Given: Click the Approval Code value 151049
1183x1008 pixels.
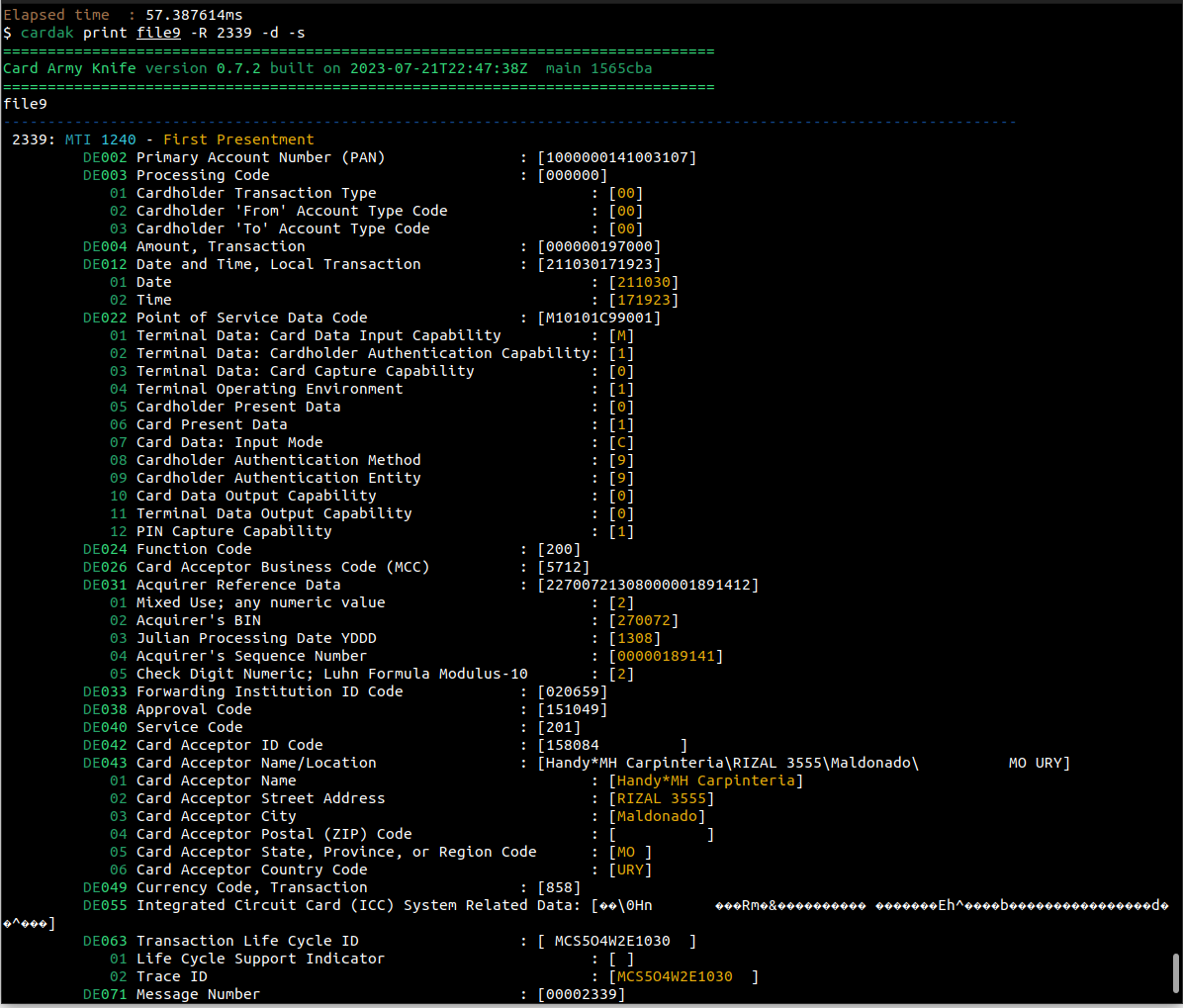Looking at the screenshot, I should (573, 709).
